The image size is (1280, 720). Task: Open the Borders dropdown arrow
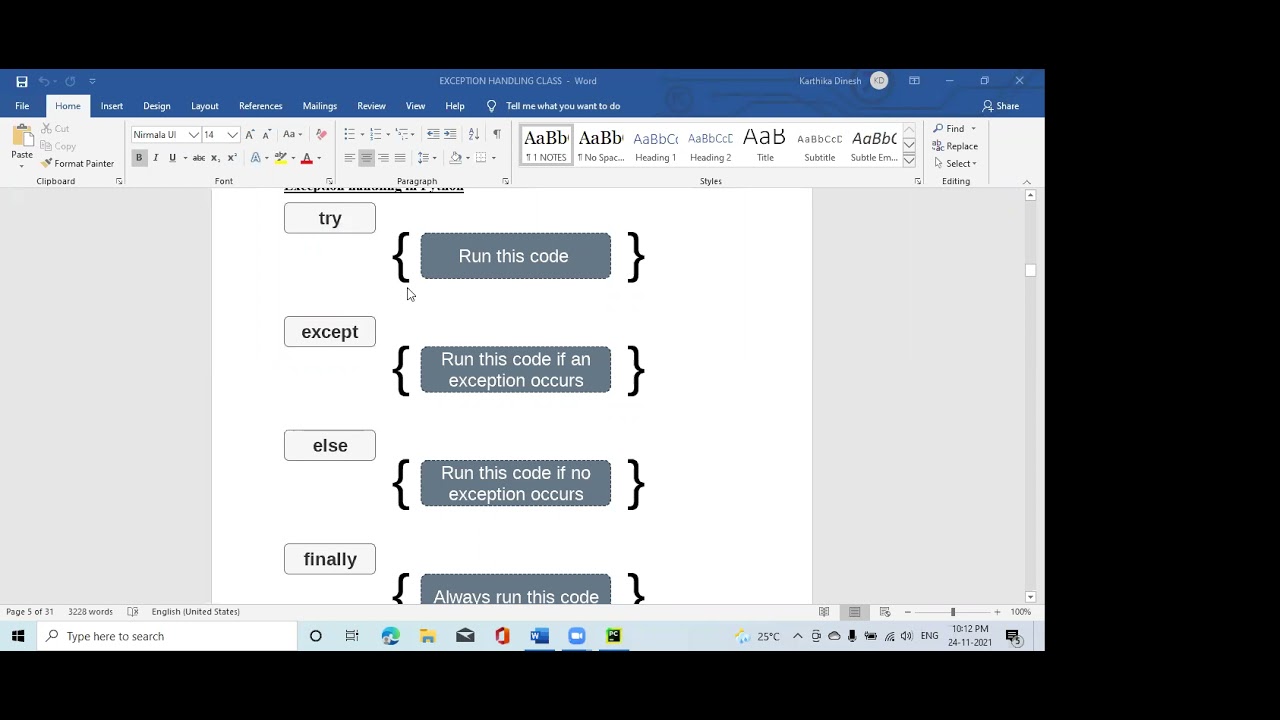(493, 158)
